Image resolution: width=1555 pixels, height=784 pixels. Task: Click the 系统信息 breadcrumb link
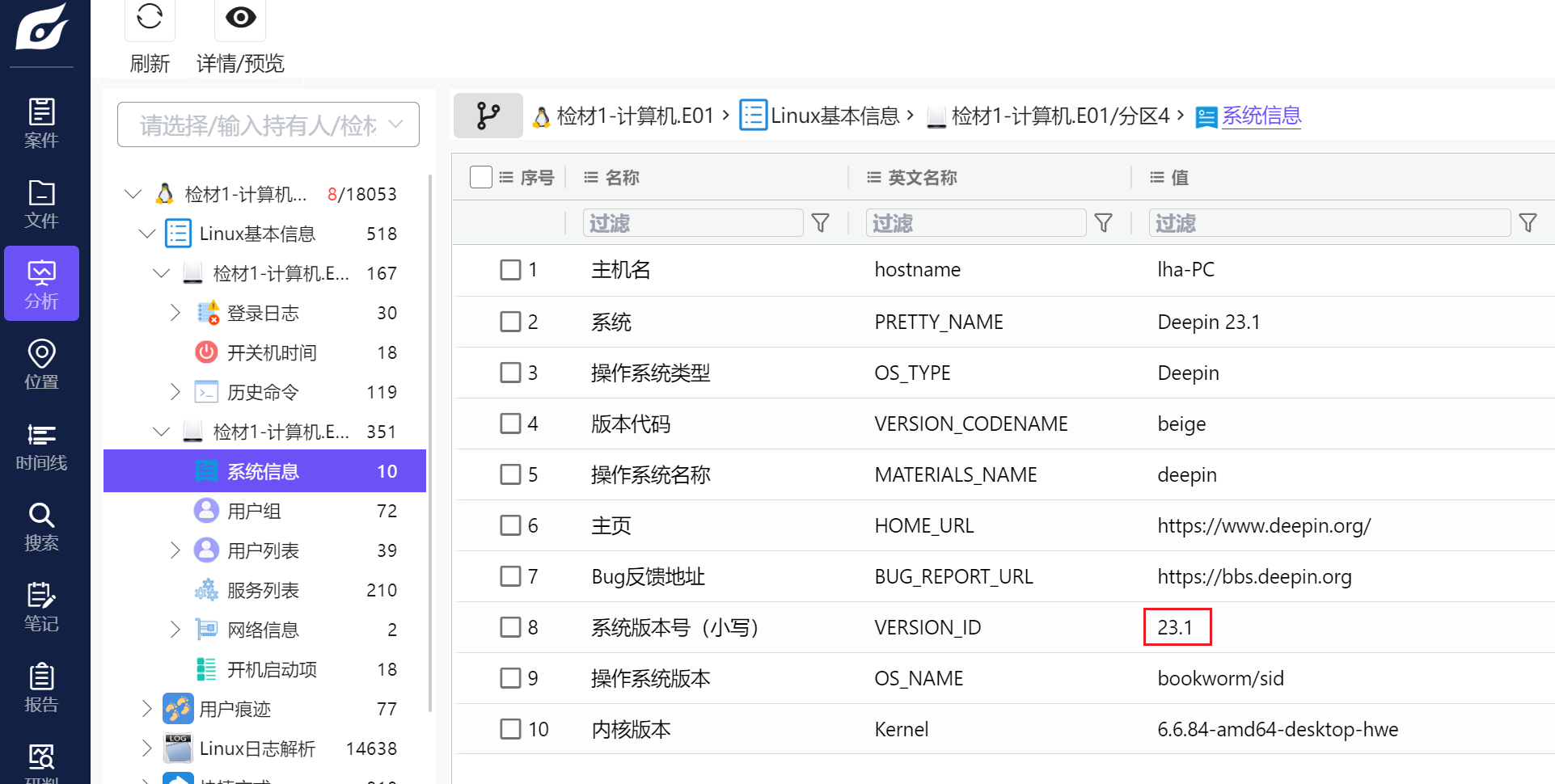click(x=1261, y=116)
